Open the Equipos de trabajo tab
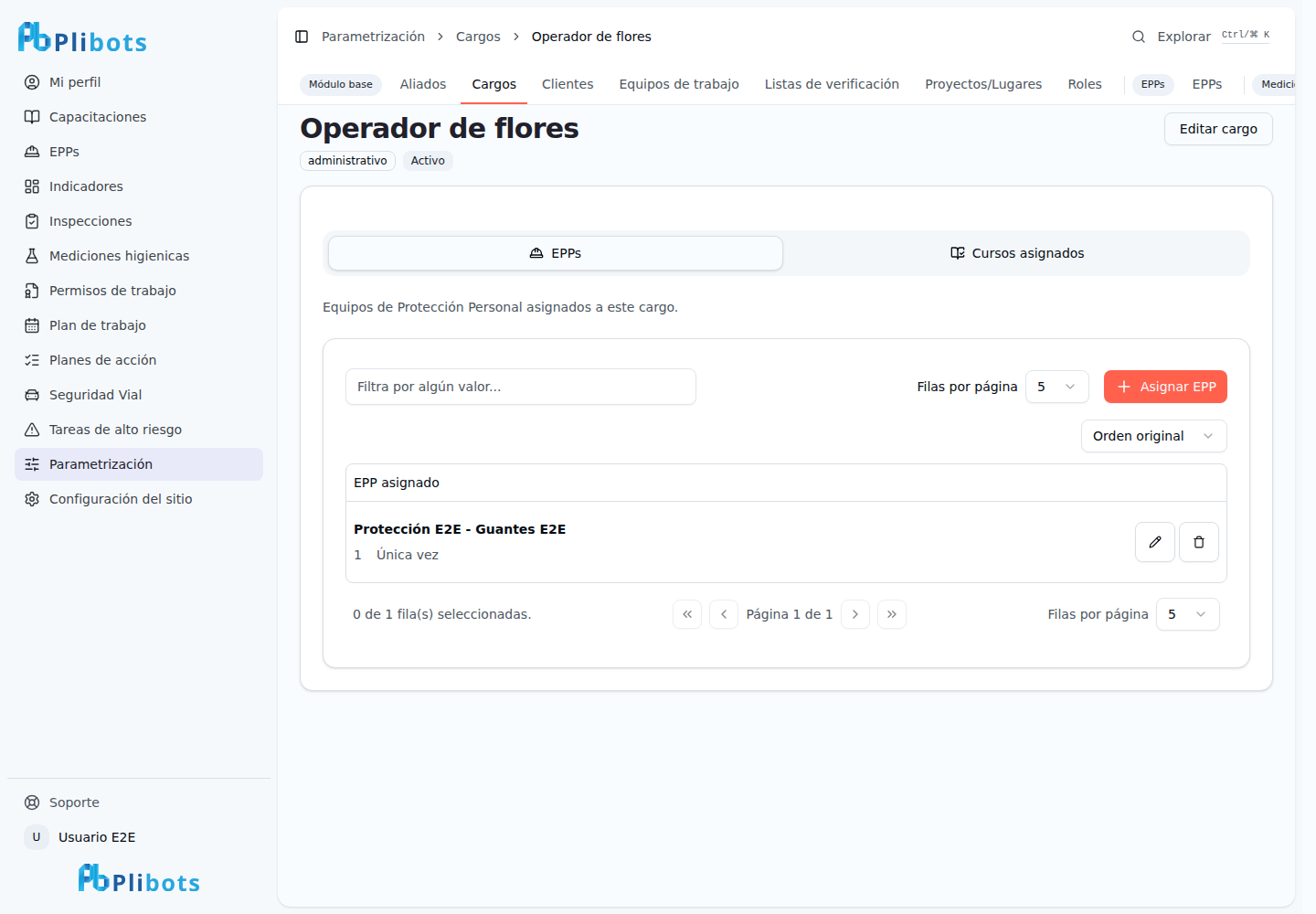The image size is (1316, 914). coord(679,84)
